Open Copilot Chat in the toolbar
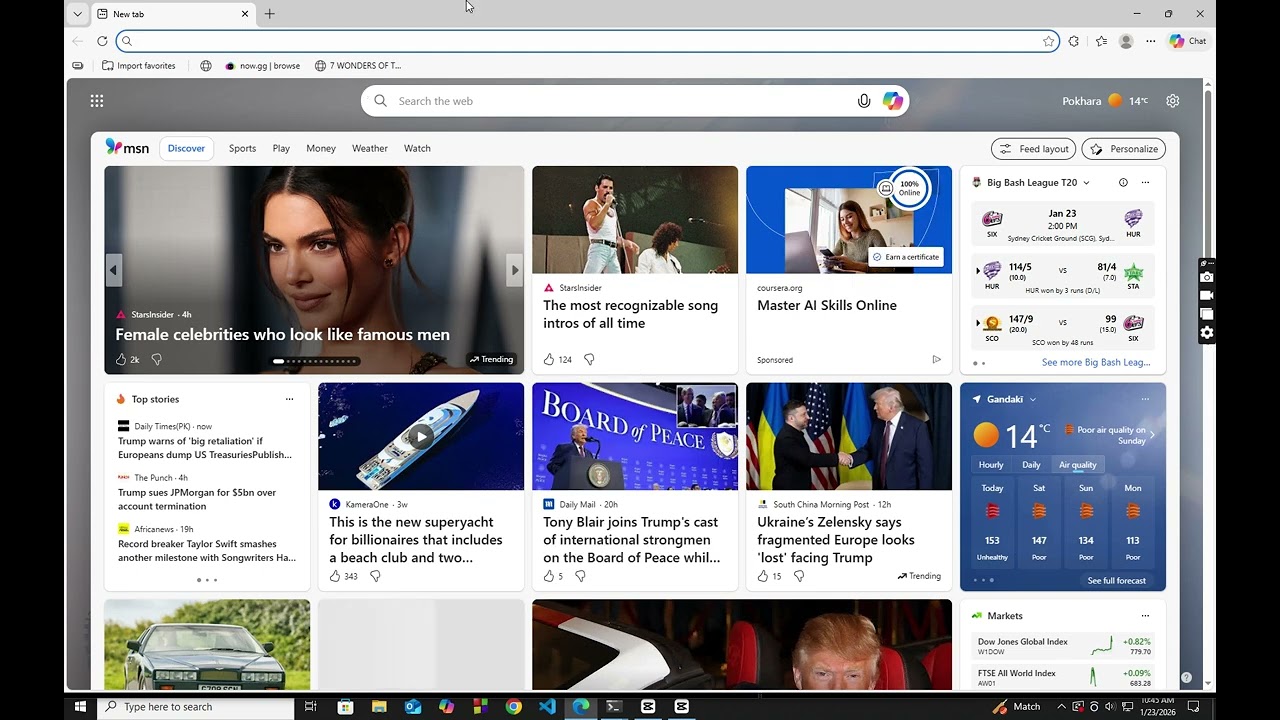 pos(1188,41)
